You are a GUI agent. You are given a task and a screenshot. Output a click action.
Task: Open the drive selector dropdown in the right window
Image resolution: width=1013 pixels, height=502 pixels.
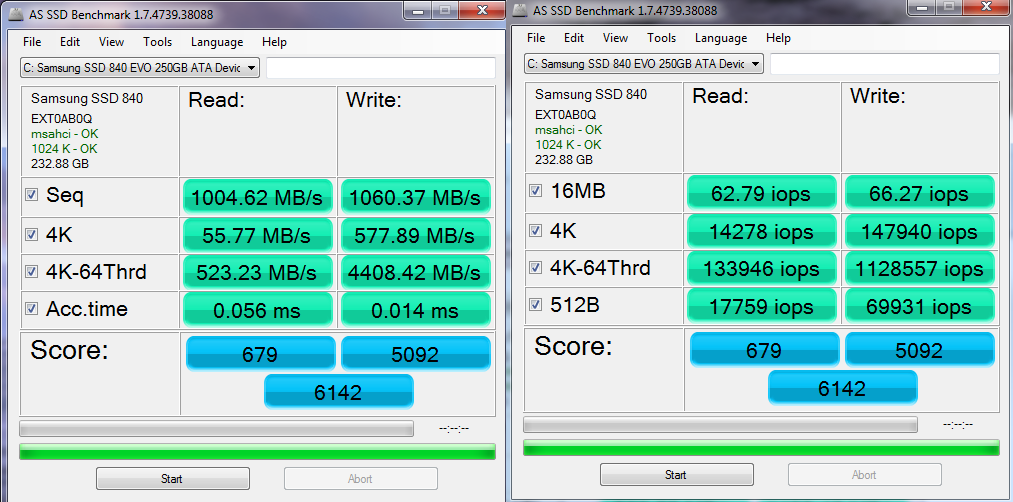(644, 63)
